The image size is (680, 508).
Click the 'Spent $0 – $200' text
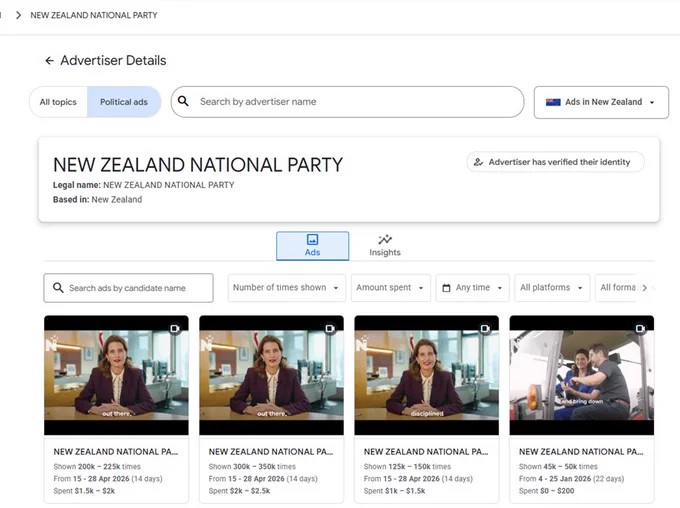(546, 491)
